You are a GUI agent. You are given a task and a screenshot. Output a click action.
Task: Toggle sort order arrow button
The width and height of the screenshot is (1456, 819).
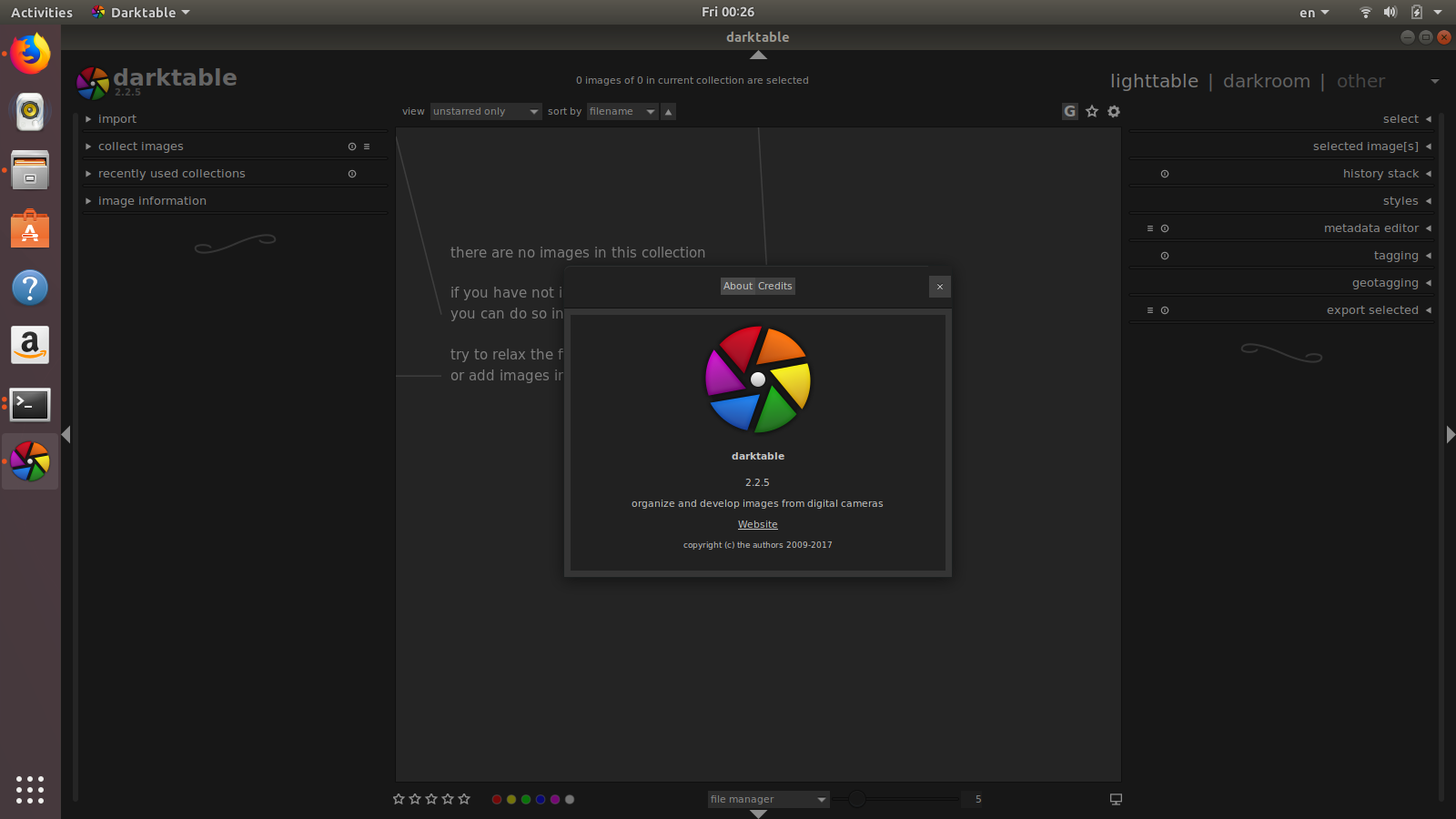point(668,112)
